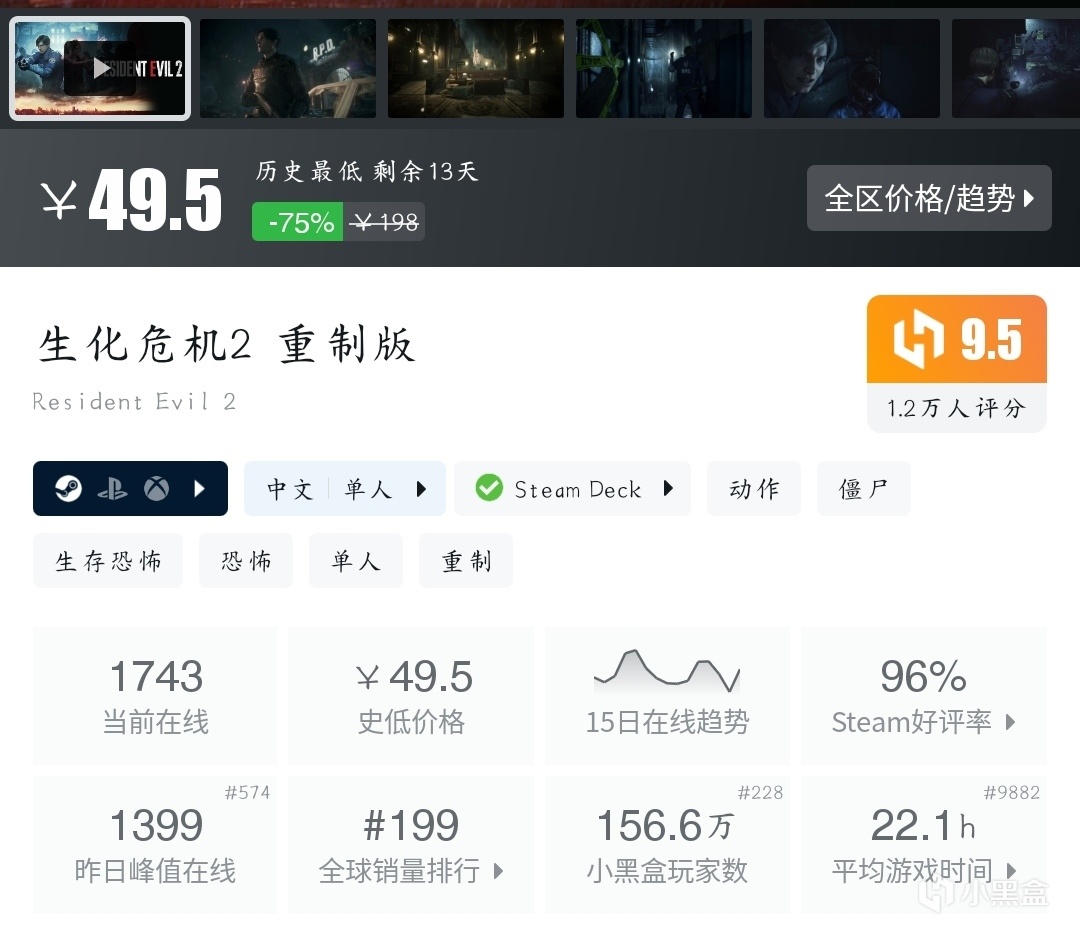This screenshot has height=936, width=1080.
Task: Play the Resident Evil 2 trailer video
Action: pyautogui.click(x=100, y=68)
